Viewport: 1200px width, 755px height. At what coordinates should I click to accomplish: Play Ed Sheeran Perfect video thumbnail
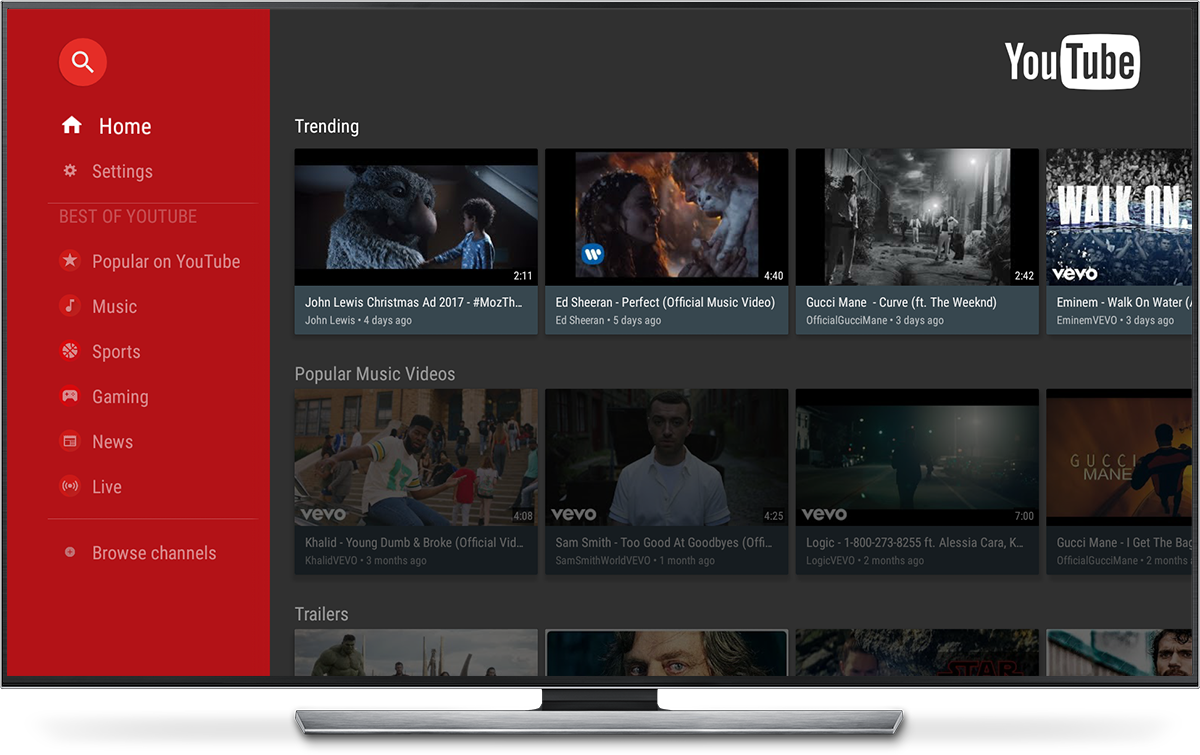click(666, 218)
